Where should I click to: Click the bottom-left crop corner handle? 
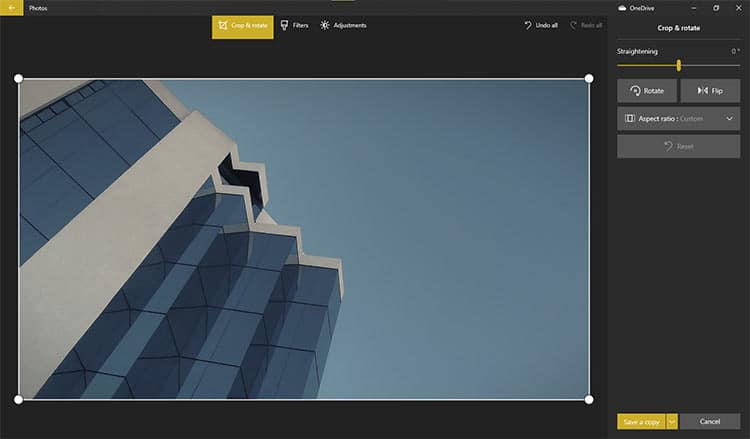(x=18, y=399)
